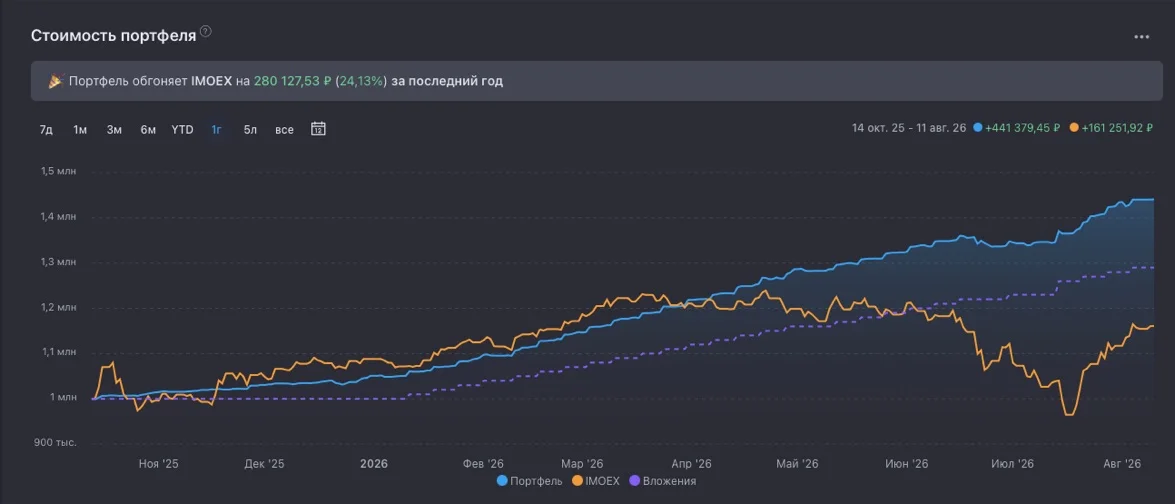Click the +161 251,92 ₽ IMOEX gain
The height and width of the screenshot is (504, 1175).
[1117, 128]
